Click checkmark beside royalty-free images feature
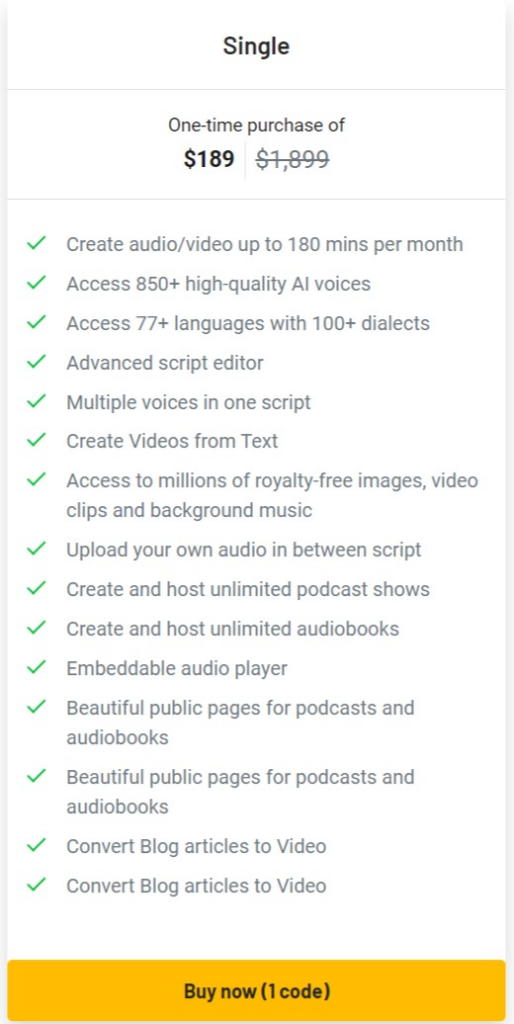The image size is (514, 1024). [36, 479]
